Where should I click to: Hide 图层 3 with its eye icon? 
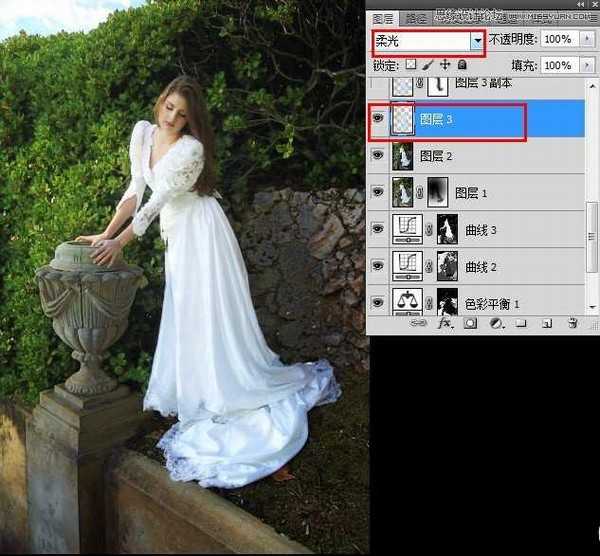[x=378, y=119]
